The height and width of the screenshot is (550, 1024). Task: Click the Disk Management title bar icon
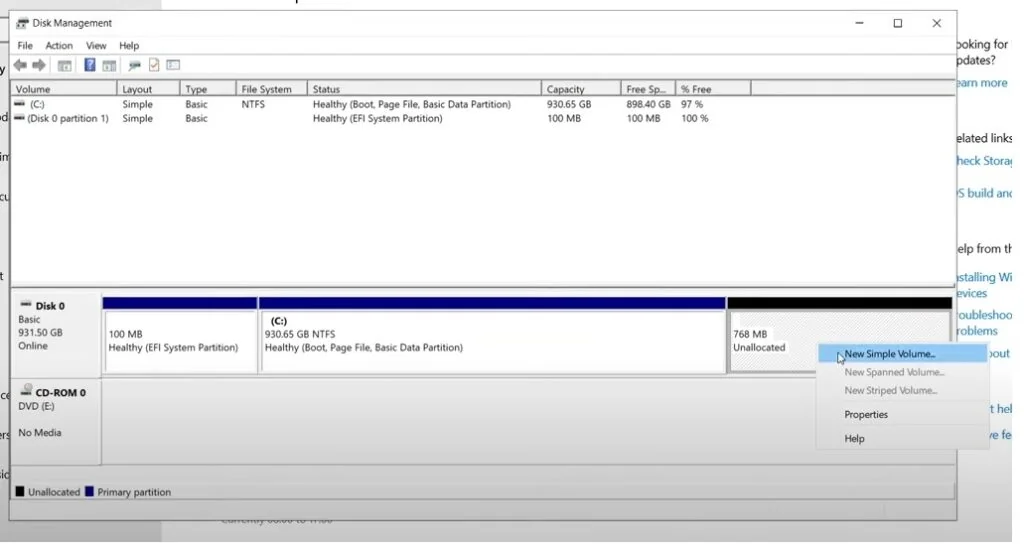(22, 24)
